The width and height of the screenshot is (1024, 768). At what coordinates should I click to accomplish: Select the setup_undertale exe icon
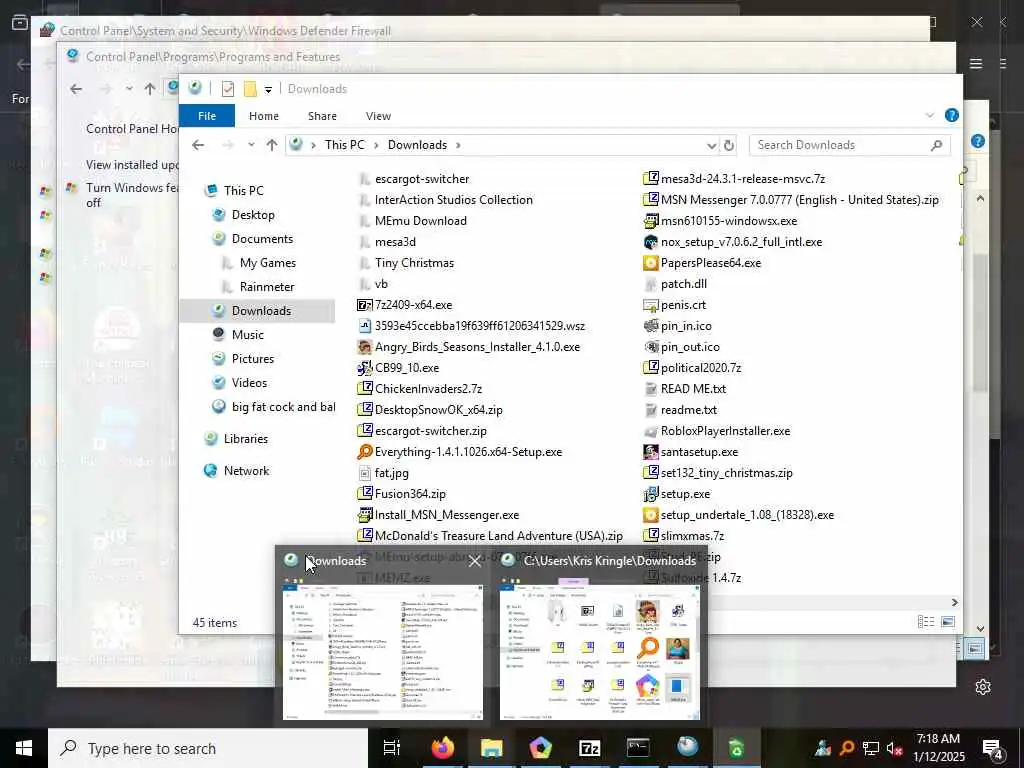pyautogui.click(x=650, y=515)
